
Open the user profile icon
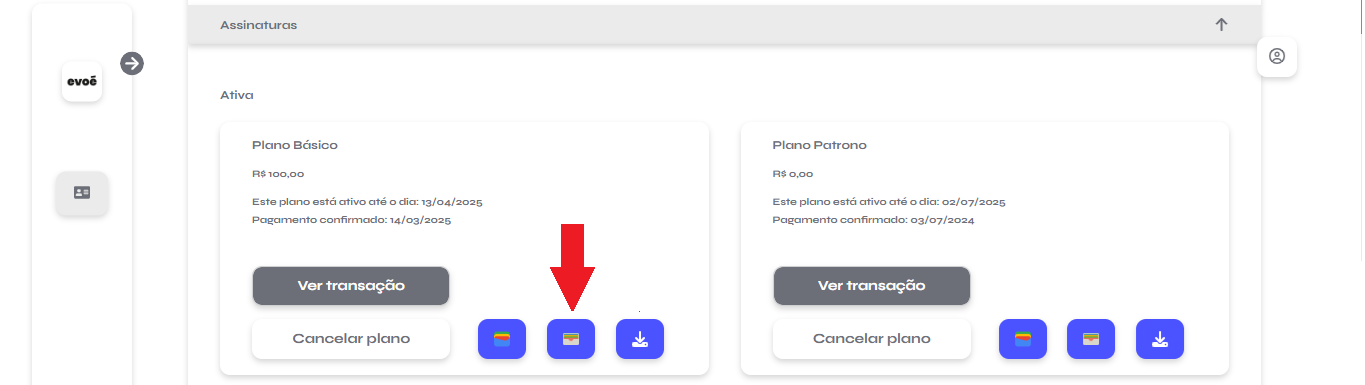(1277, 57)
